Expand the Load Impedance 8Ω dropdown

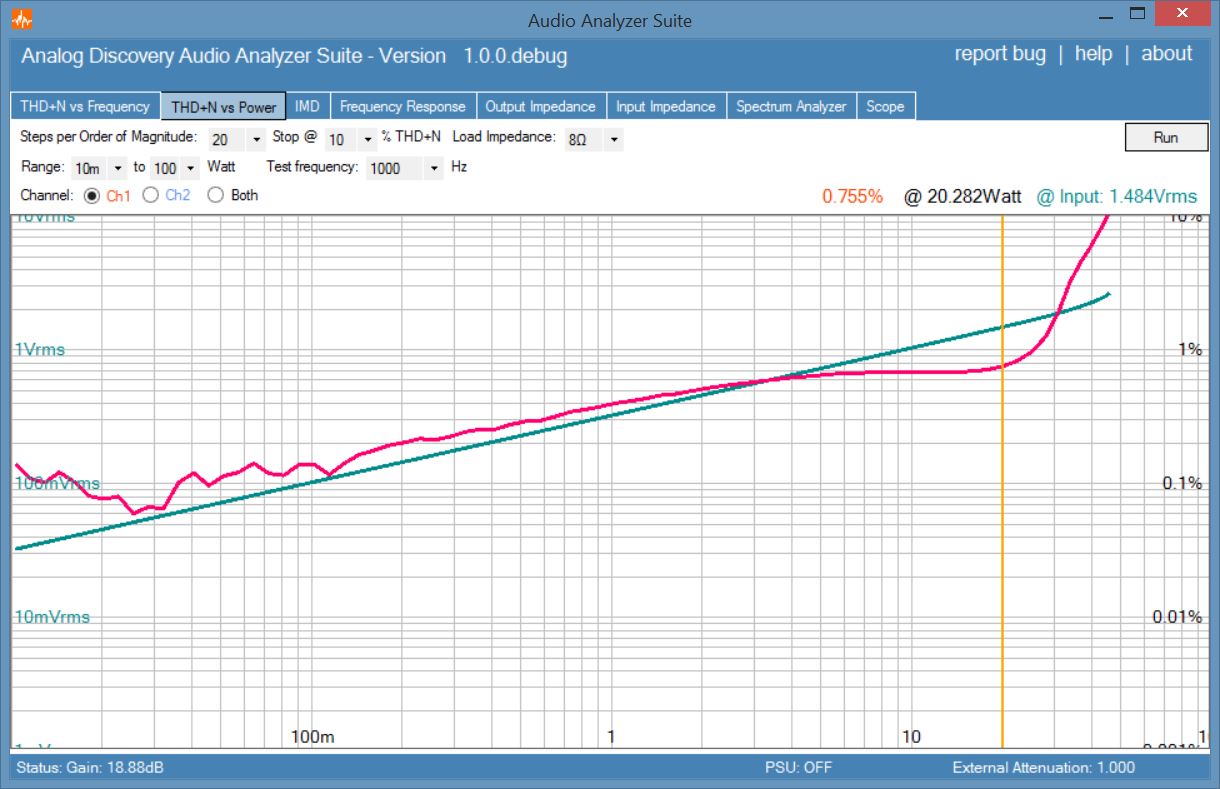coord(613,140)
